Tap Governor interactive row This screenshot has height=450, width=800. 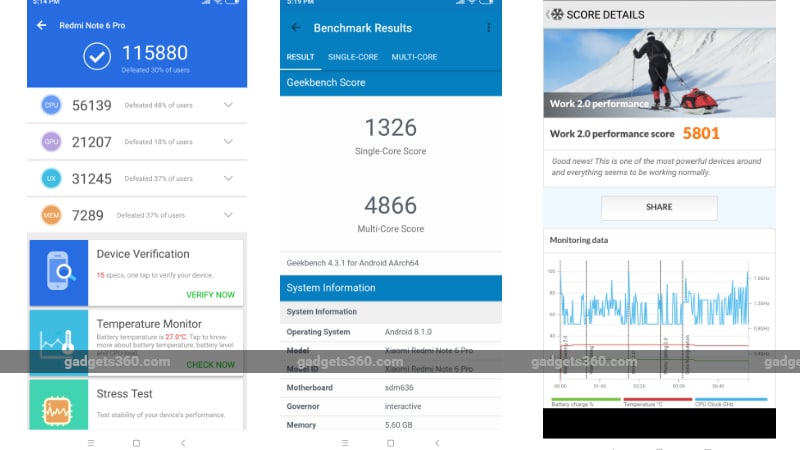click(x=391, y=406)
